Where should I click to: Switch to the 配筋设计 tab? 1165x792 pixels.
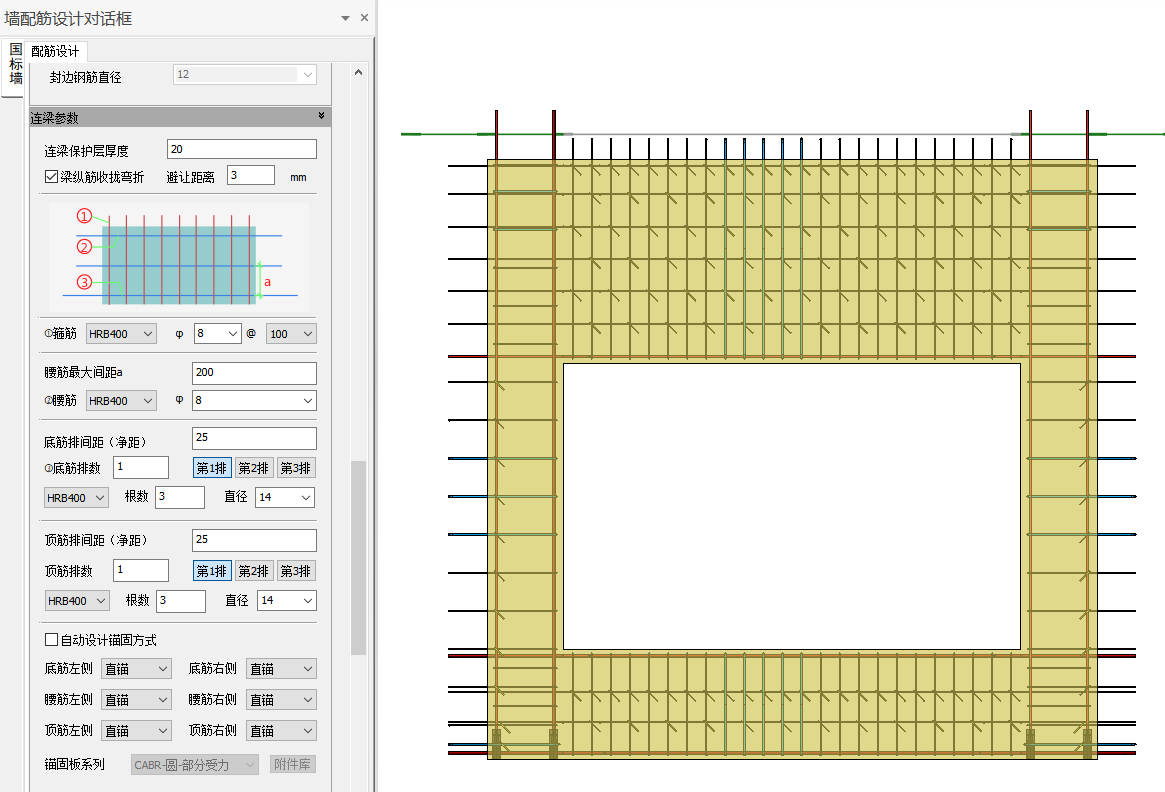(x=55, y=51)
